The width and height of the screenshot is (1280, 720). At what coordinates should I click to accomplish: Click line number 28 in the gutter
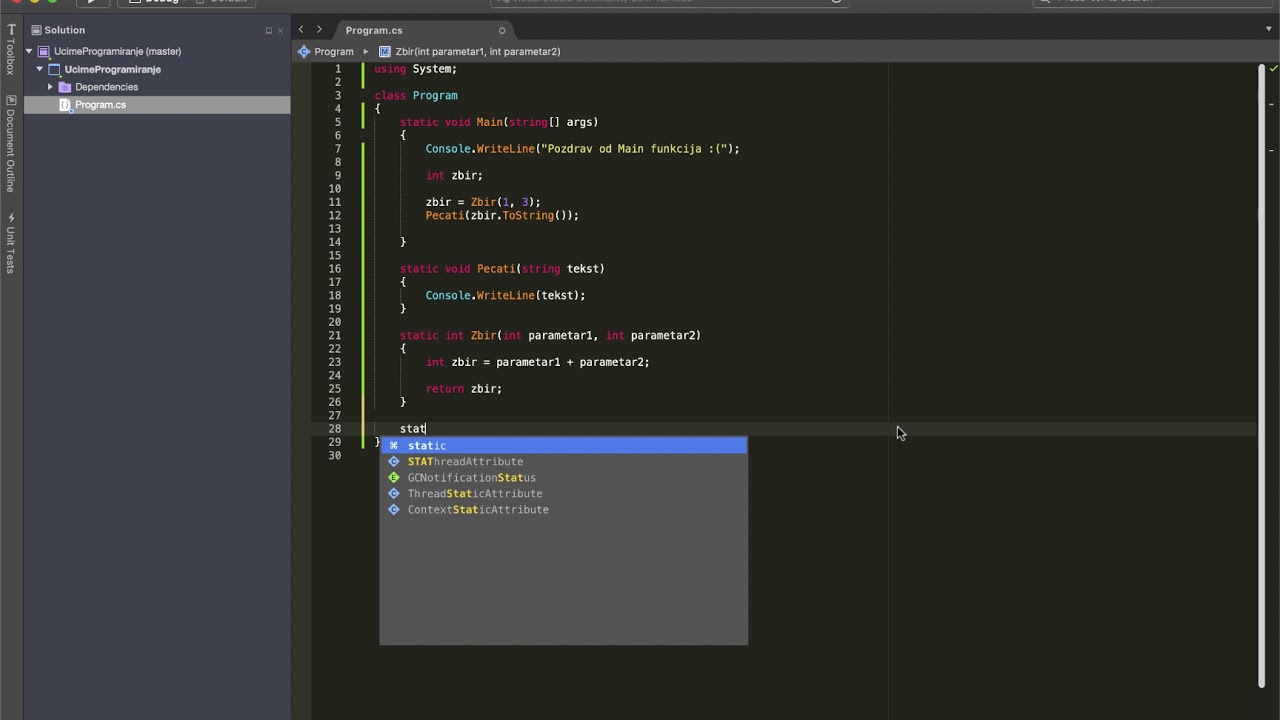(334, 429)
